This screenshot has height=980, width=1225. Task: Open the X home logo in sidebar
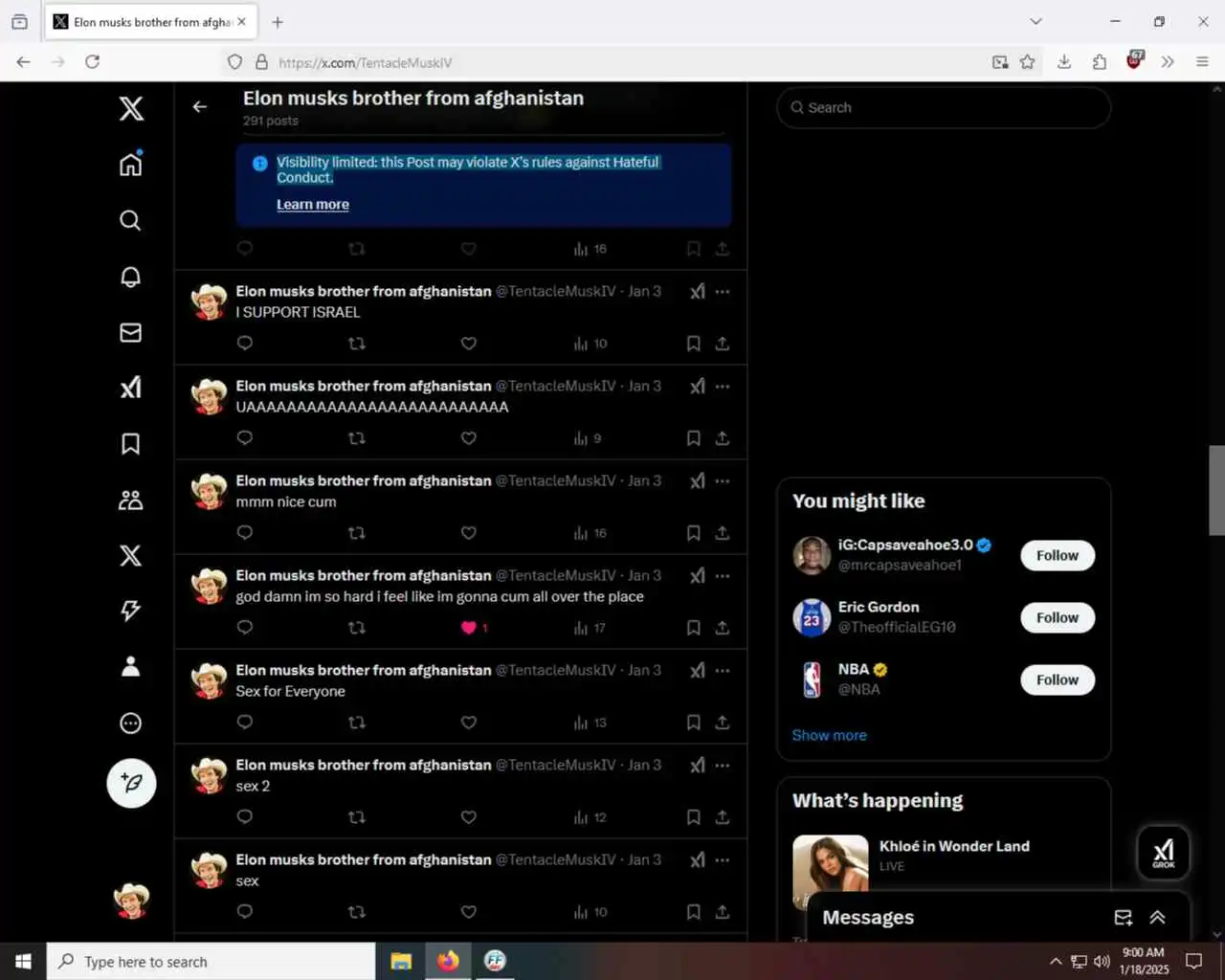(x=131, y=108)
